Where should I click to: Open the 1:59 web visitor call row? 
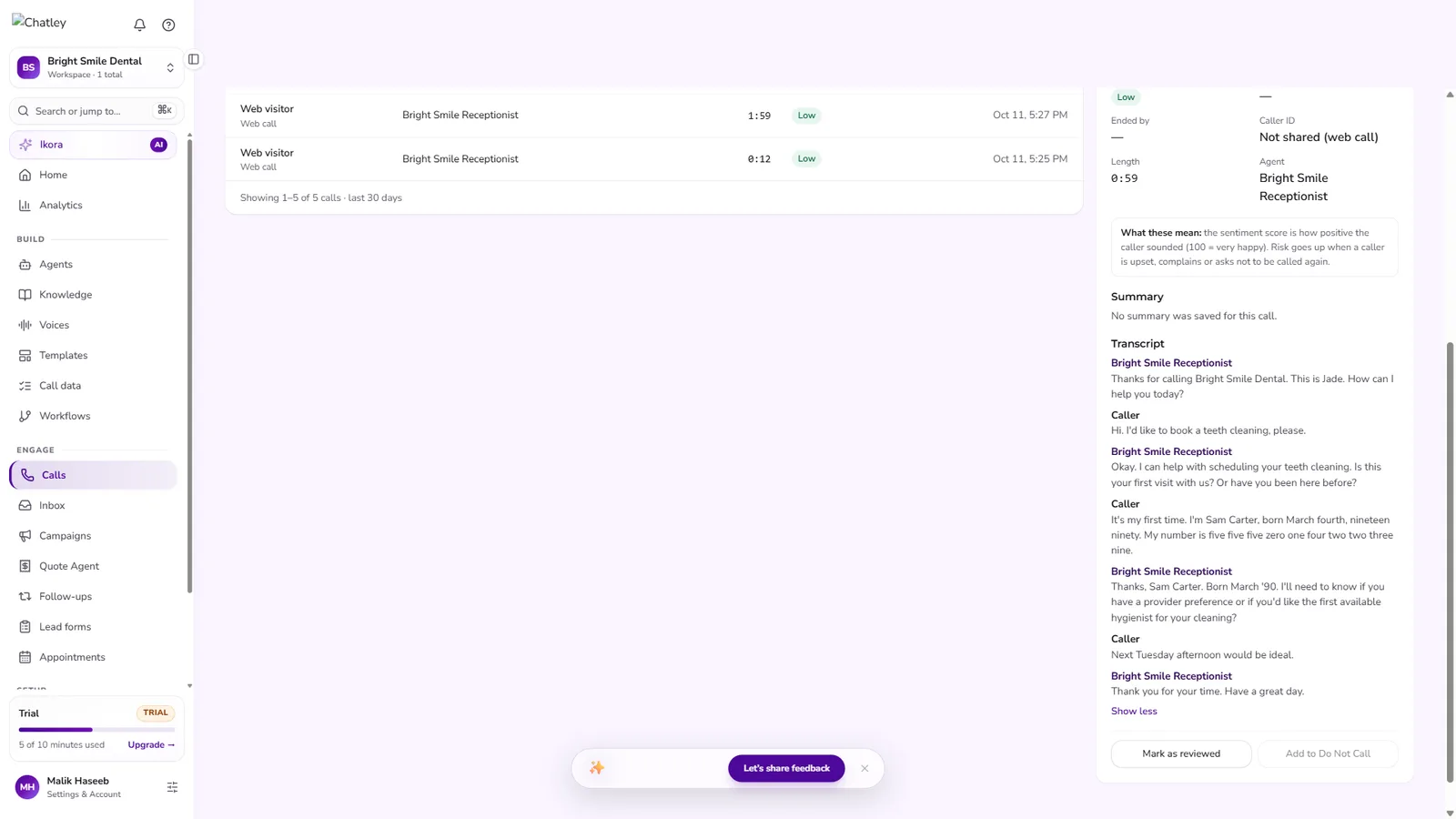(x=653, y=116)
